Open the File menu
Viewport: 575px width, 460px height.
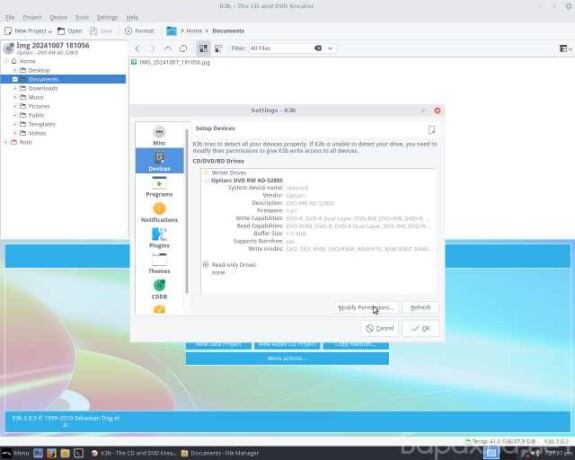click(10, 17)
